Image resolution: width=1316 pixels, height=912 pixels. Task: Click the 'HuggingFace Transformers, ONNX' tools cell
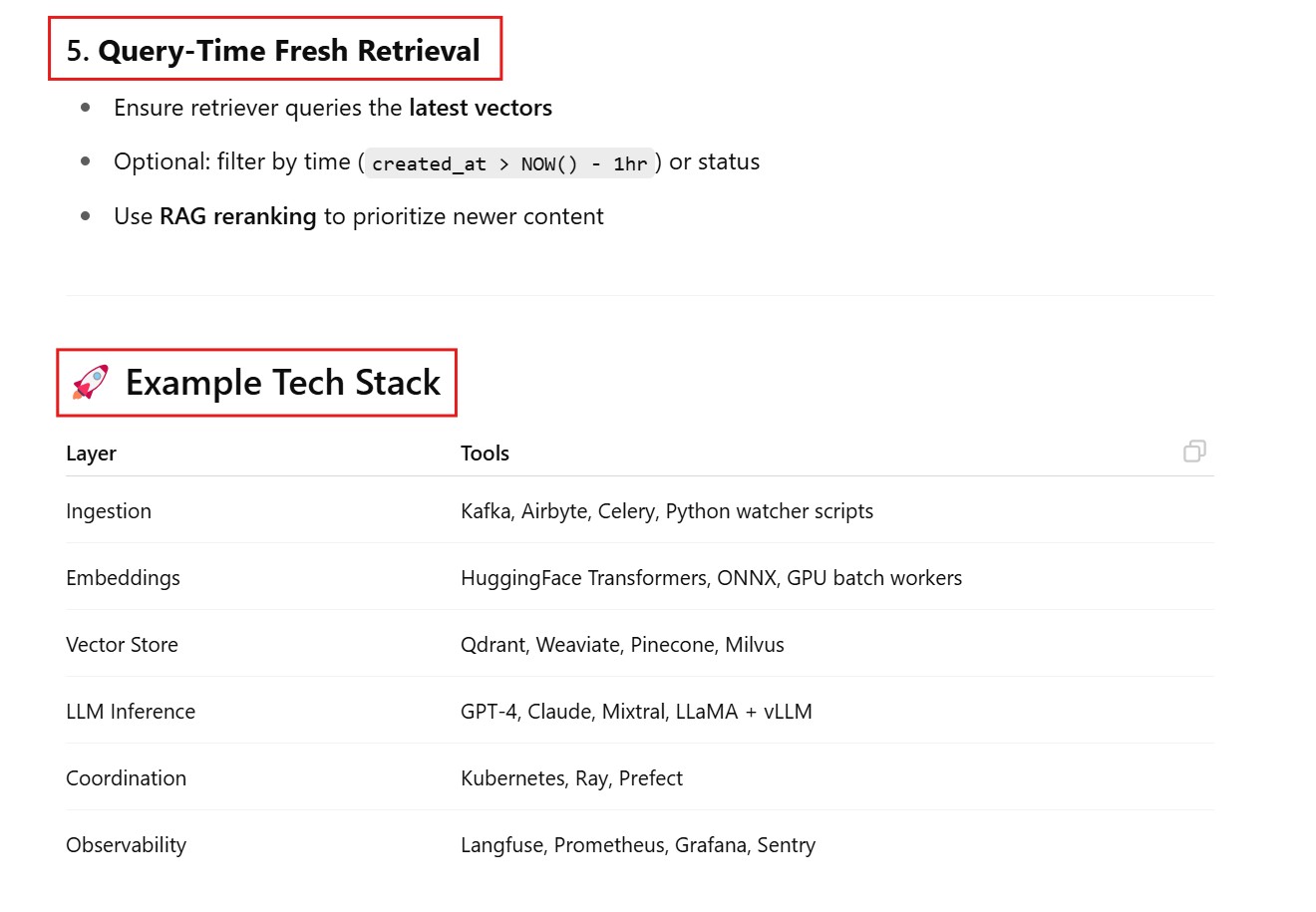[711, 578]
